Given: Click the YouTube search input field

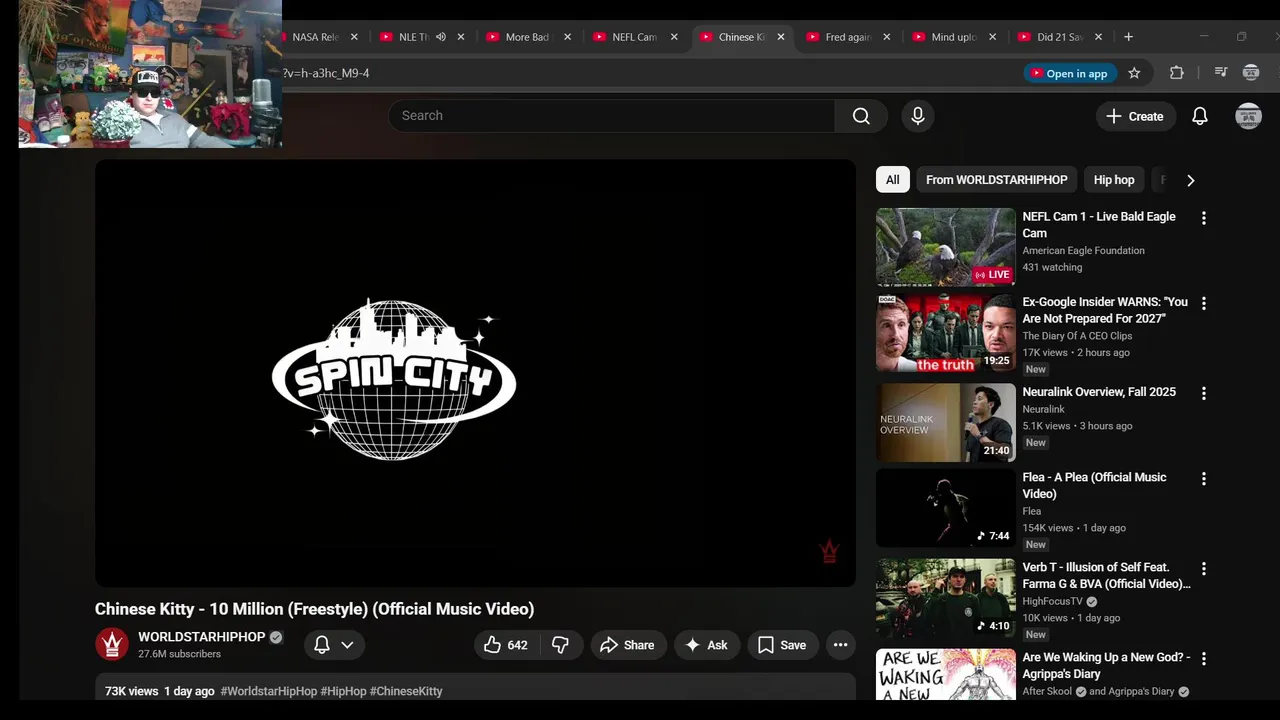Looking at the screenshot, I should click(612, 116).
